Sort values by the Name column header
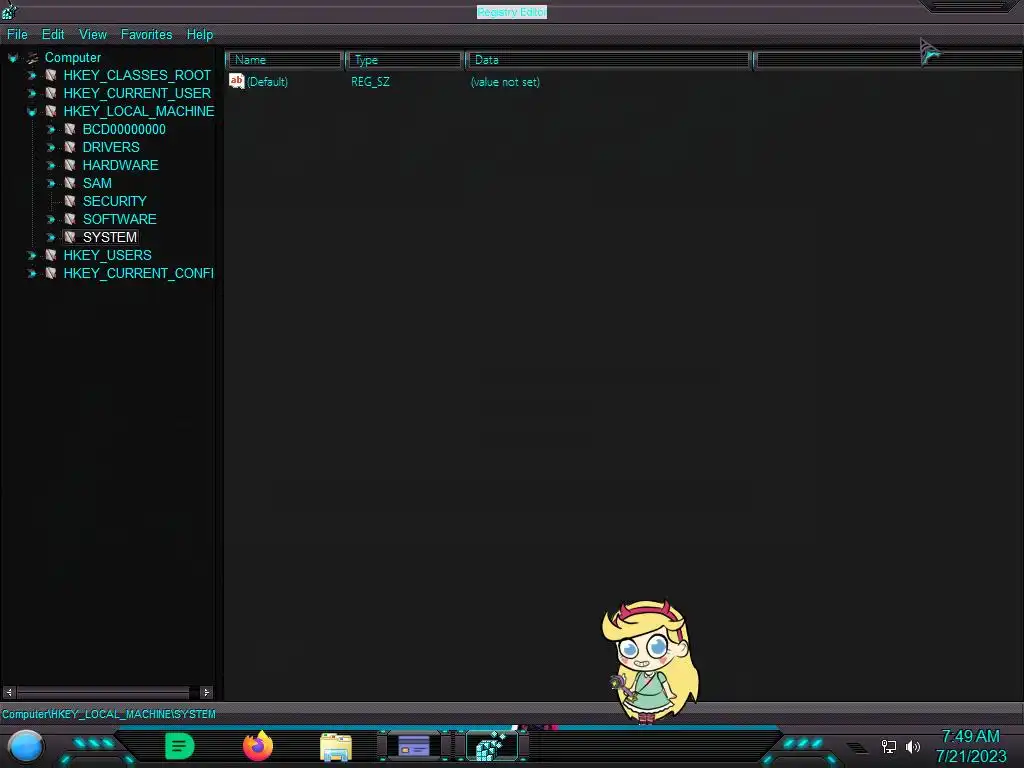 [284, 60]
